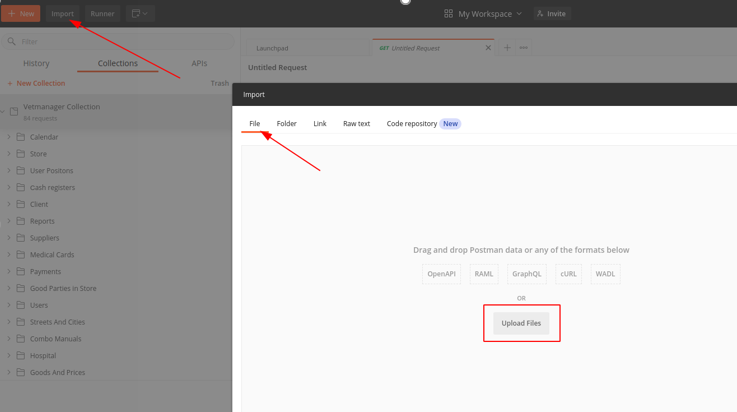The image size is (737, 412).
Task: Close the Untitled Request tab
Action: coord(488,48)
